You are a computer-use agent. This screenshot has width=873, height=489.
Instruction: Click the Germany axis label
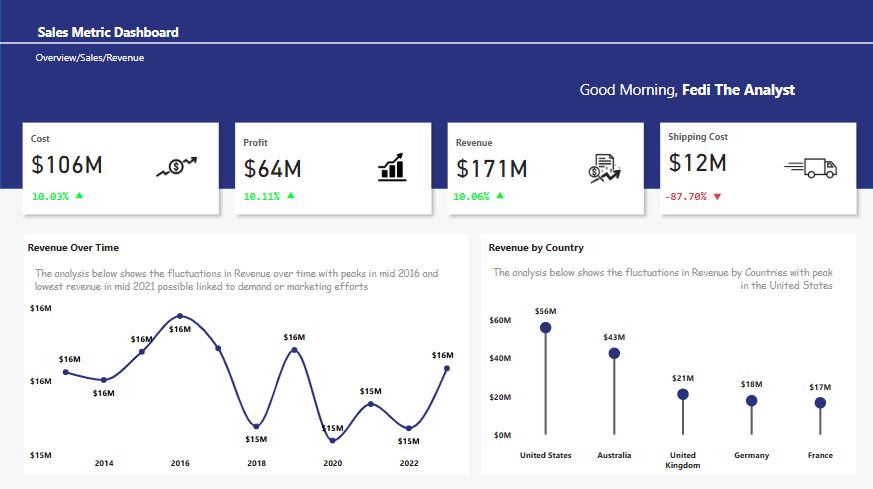[x=751, y=455]
